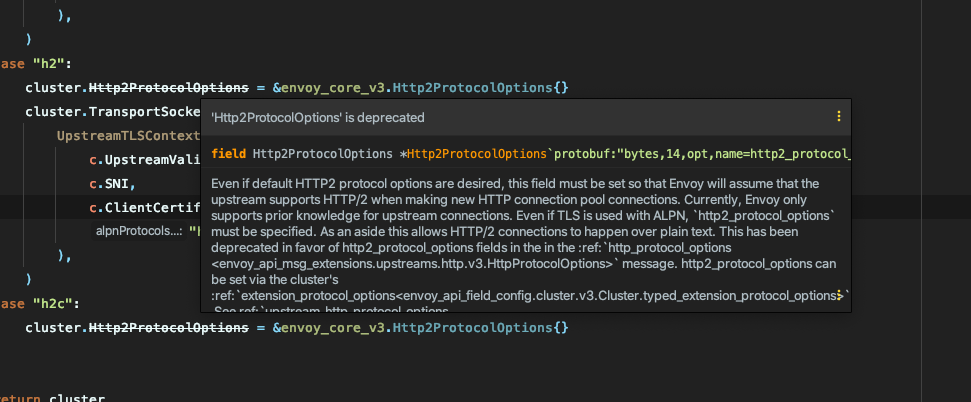Click the 'Http2ProtocolOptions' is deprecated message
Image resolution: width=971 pixels, height=402 pixels.
[318, 117]
